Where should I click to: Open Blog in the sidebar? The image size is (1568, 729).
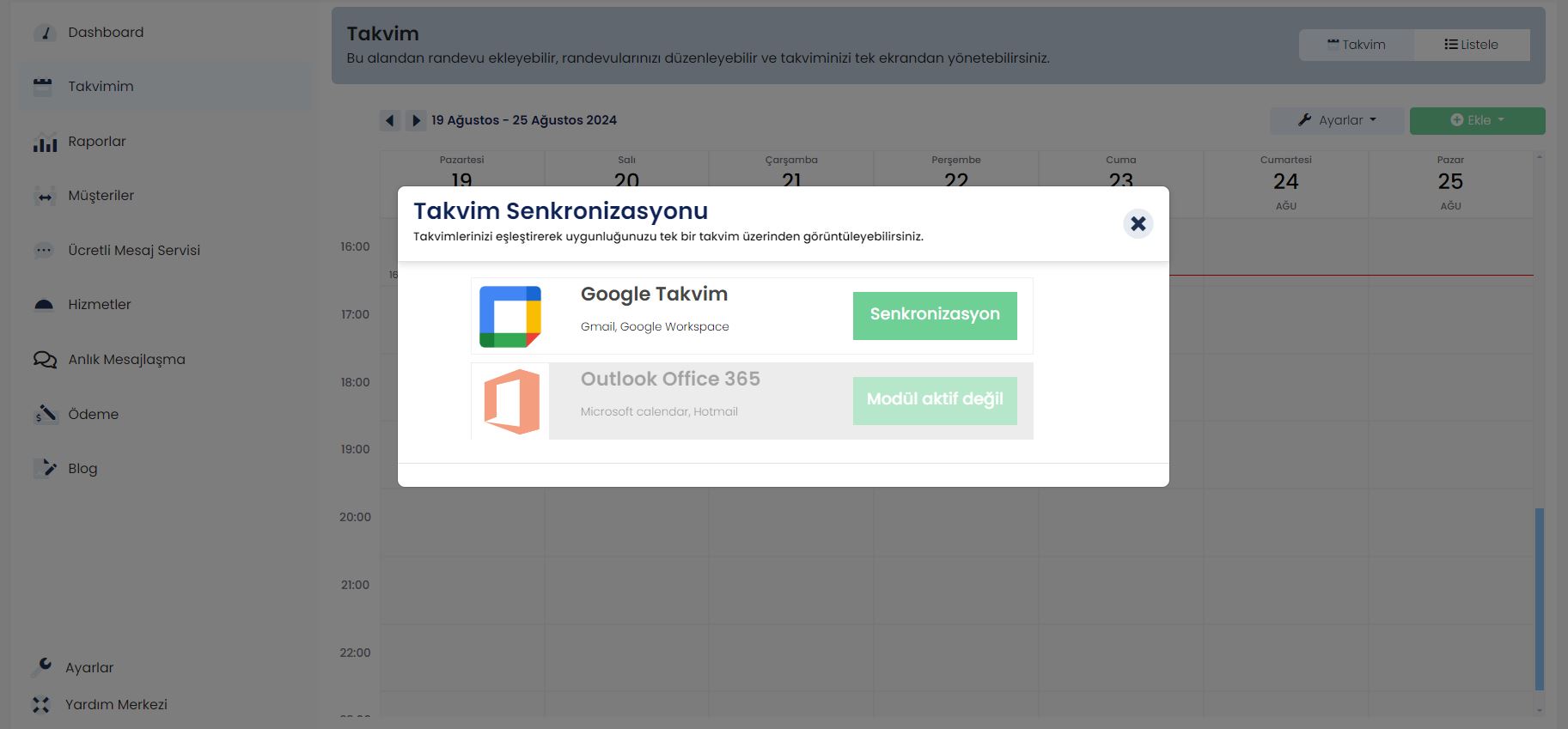pyautogui.click(x=82, y=469)
